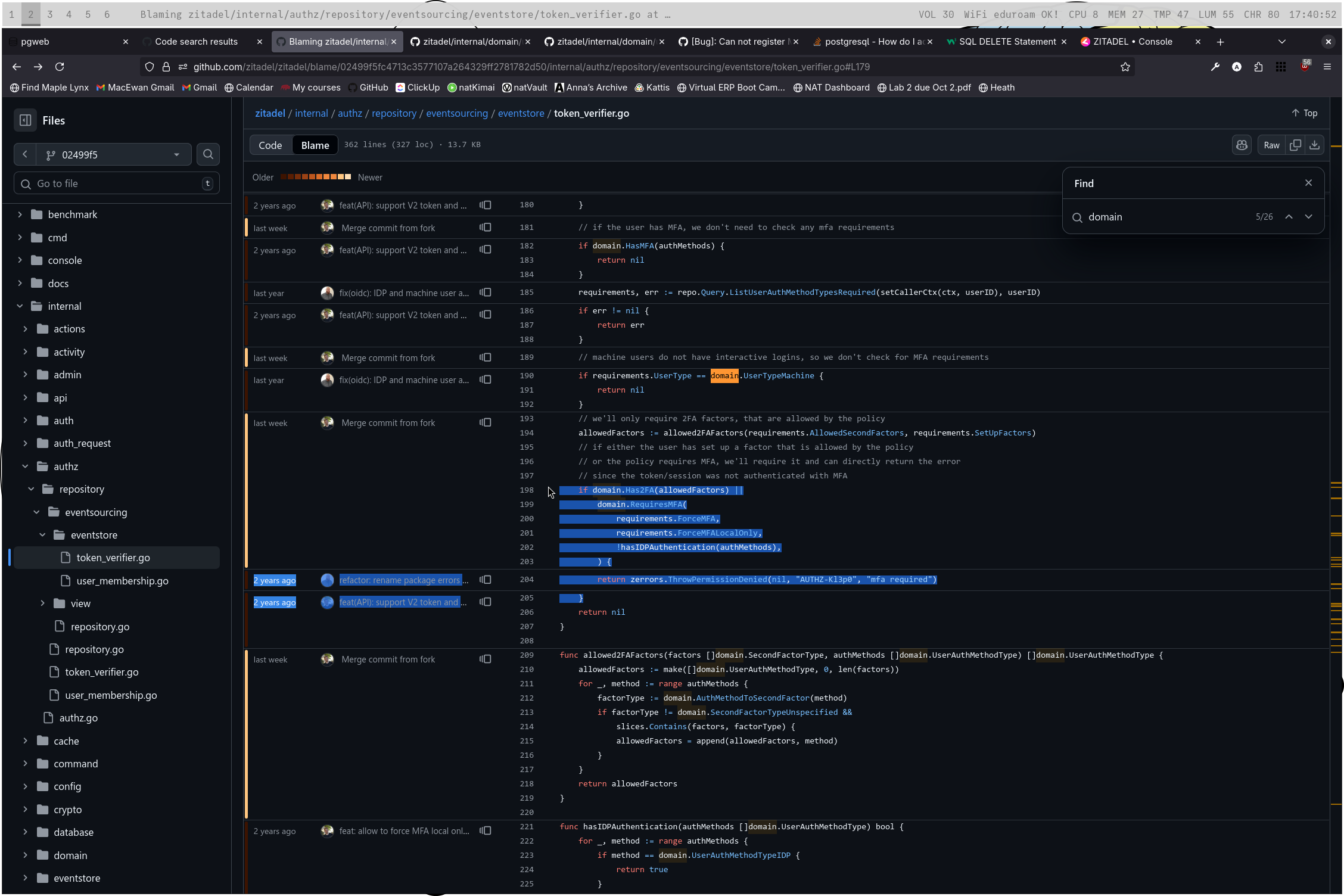The height and width of the screenshot is (896, 1344).
Task: Reload the current browser page
Action: click(60, 67)
